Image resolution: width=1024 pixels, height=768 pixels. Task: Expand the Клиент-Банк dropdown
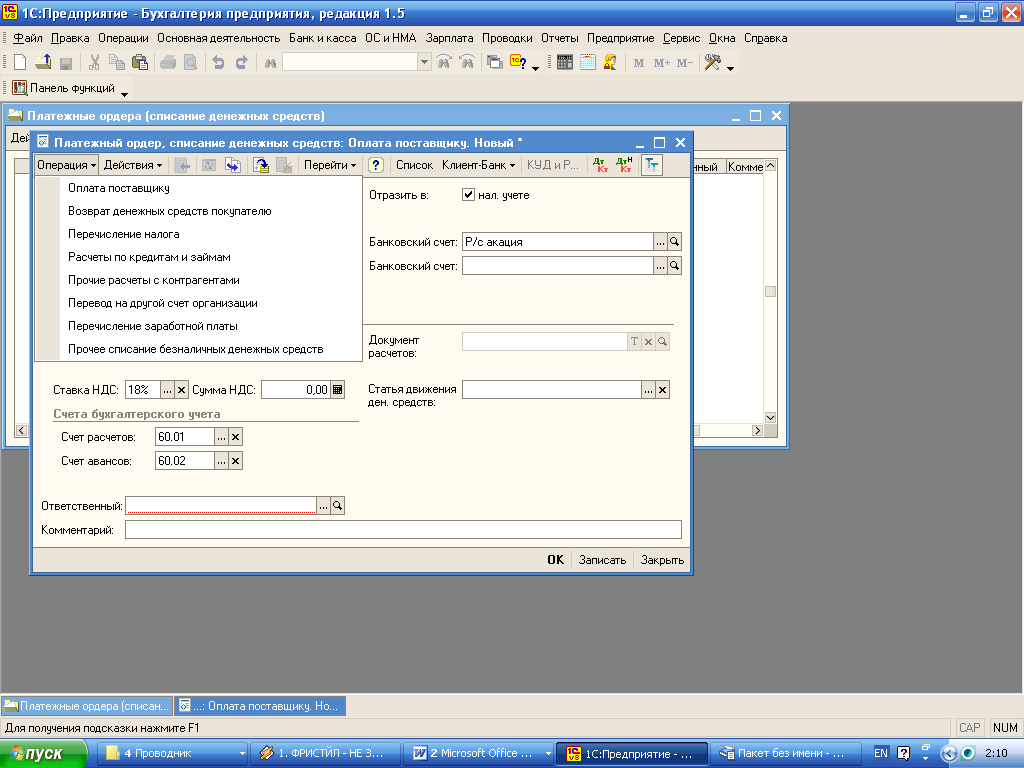click(479, 165)
